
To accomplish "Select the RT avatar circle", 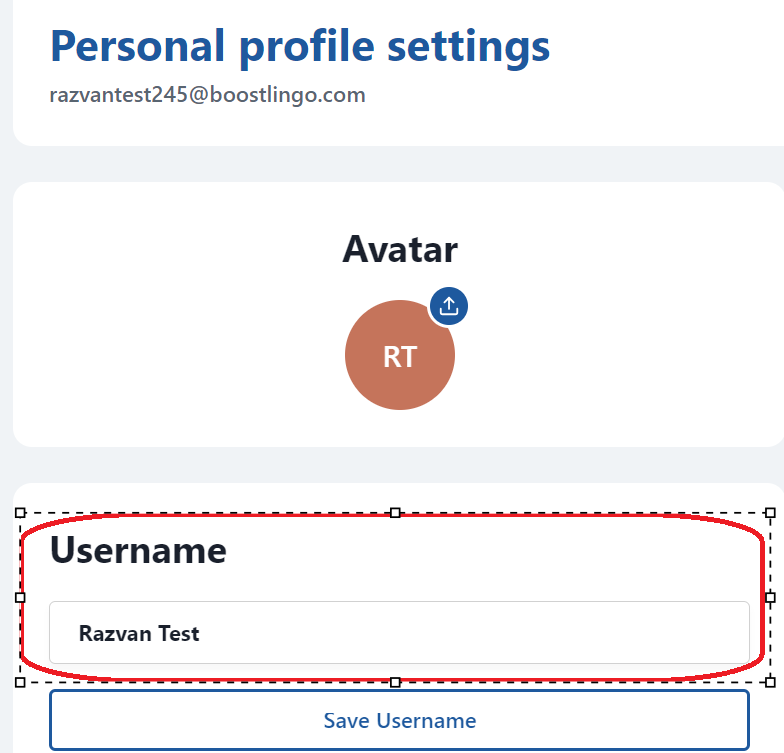I will 400,355.
